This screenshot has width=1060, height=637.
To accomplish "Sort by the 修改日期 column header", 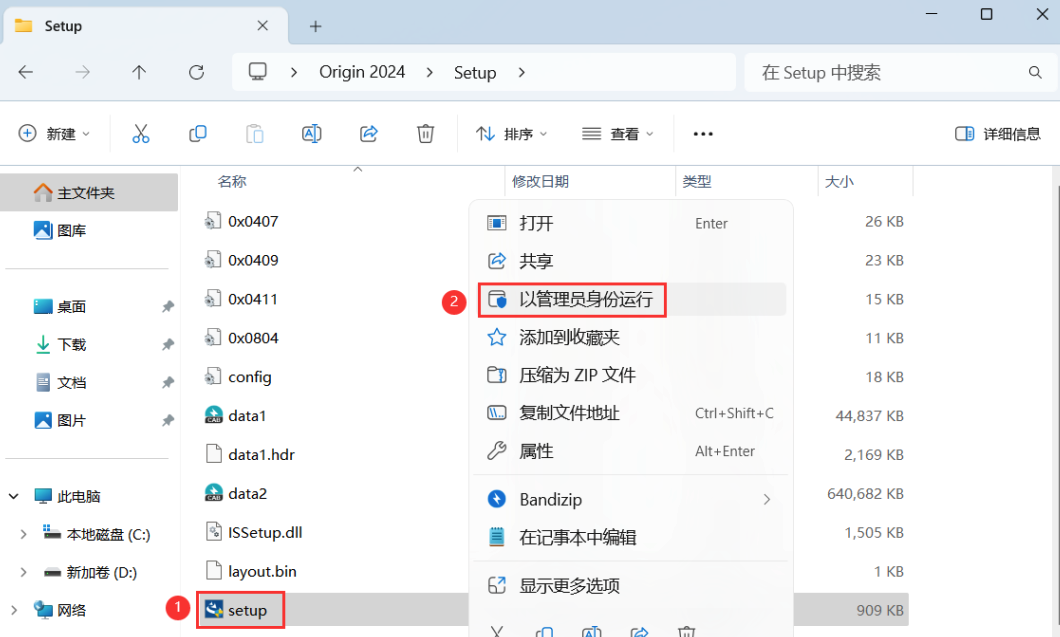I will [540, 181].
